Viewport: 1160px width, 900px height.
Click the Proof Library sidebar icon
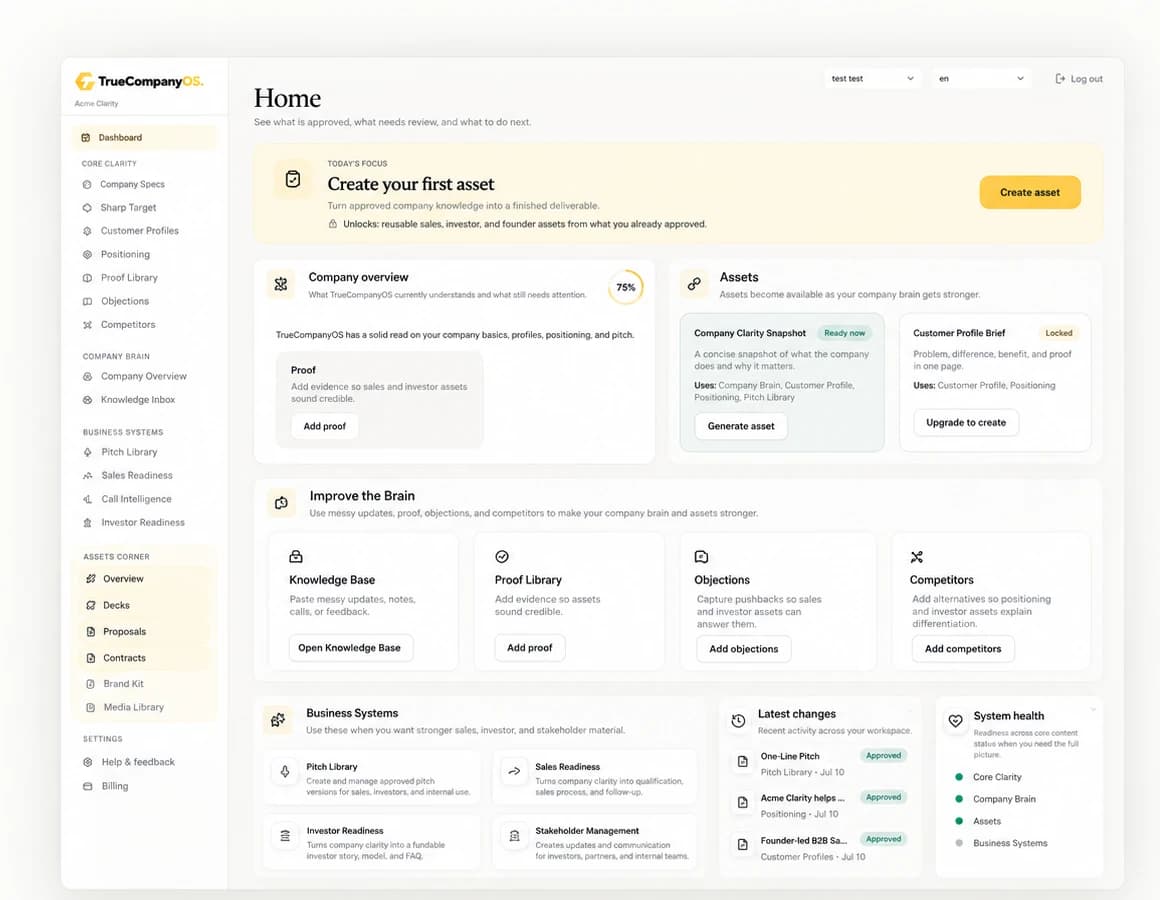[x=87, y=278]
